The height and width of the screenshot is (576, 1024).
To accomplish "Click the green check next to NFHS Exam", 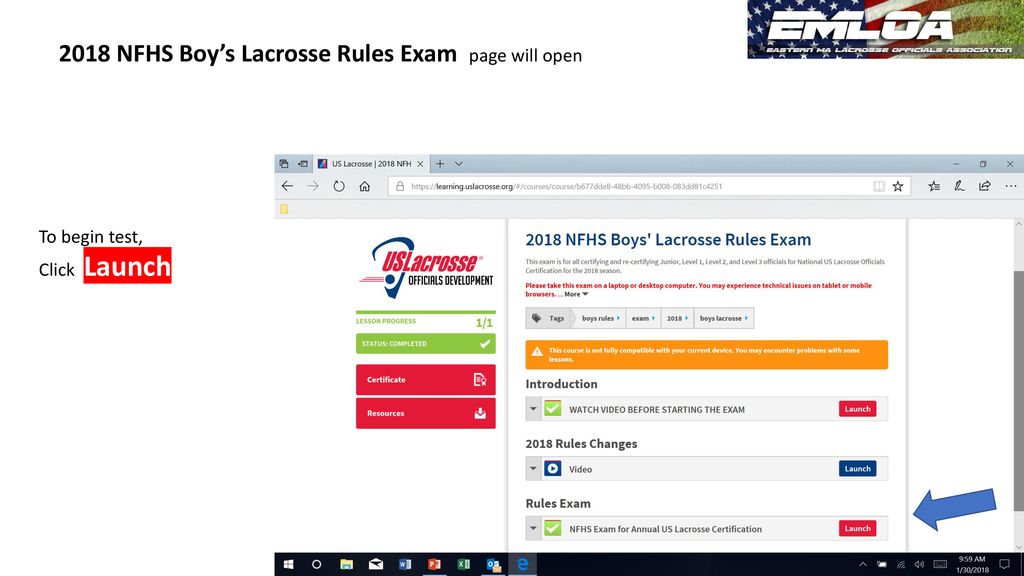I will 552,528.
